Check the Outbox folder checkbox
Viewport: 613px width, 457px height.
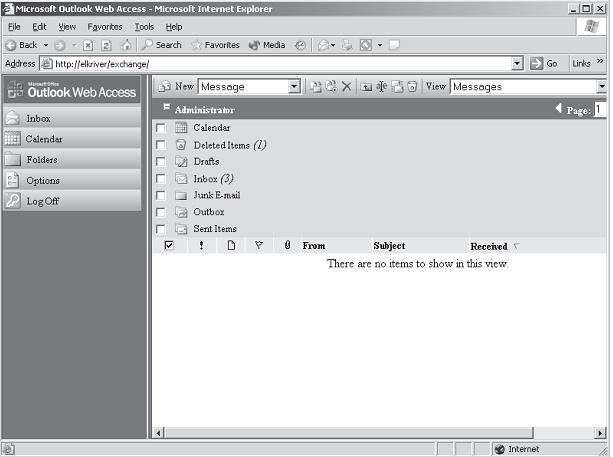point(160,212)
